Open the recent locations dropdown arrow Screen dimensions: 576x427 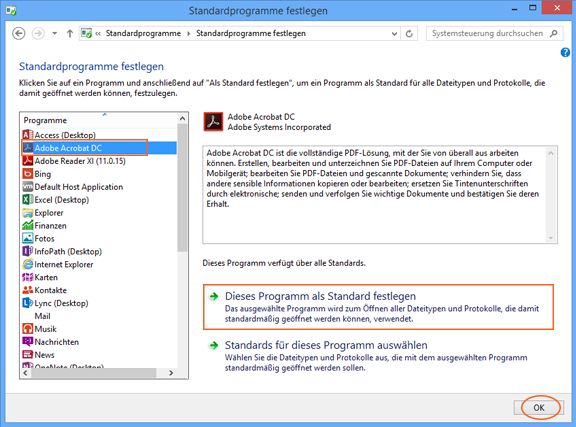point(54,33)
